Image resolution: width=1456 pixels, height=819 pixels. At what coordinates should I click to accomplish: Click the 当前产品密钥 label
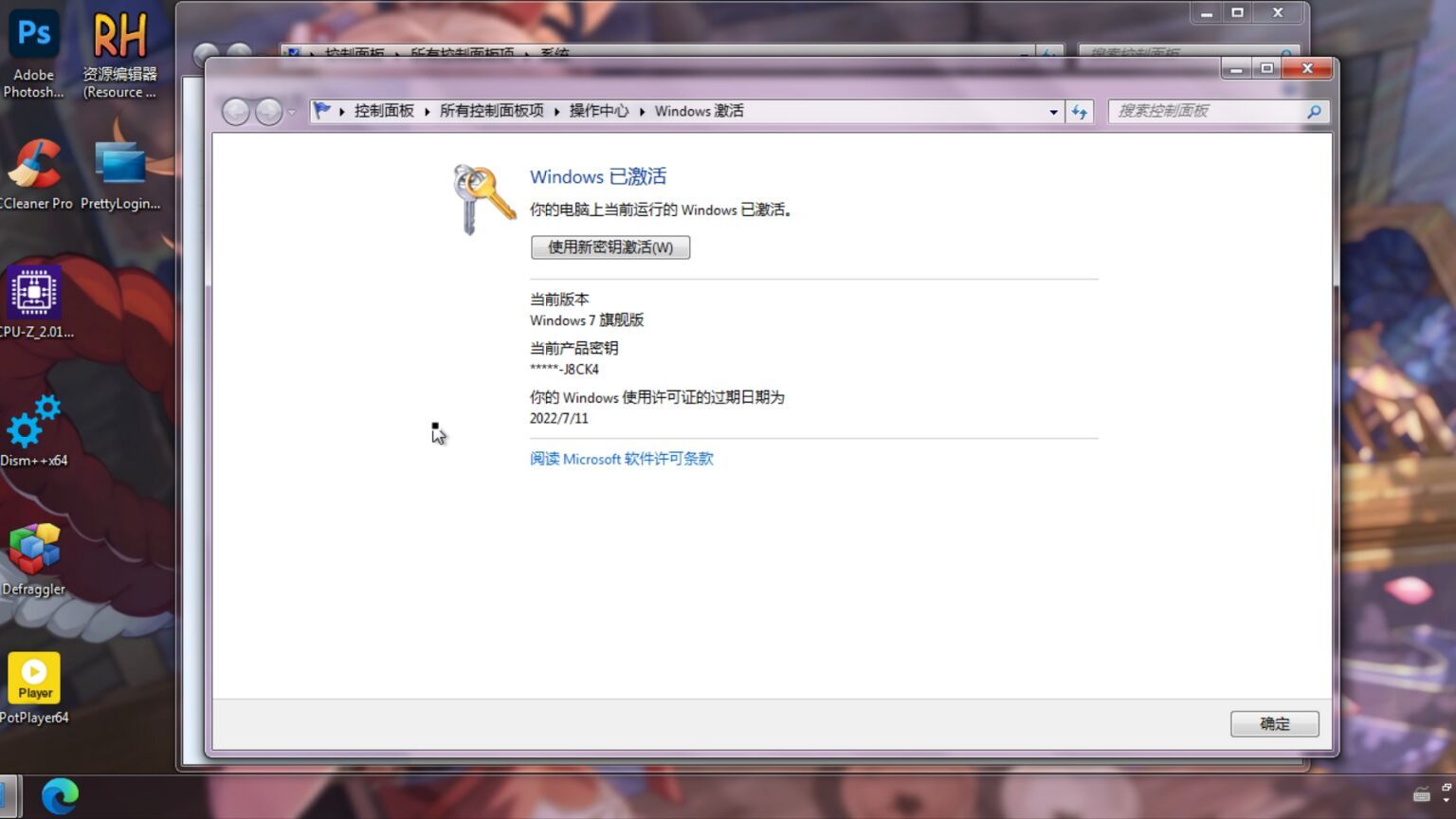pyautogui.click(x=573, y=348)
